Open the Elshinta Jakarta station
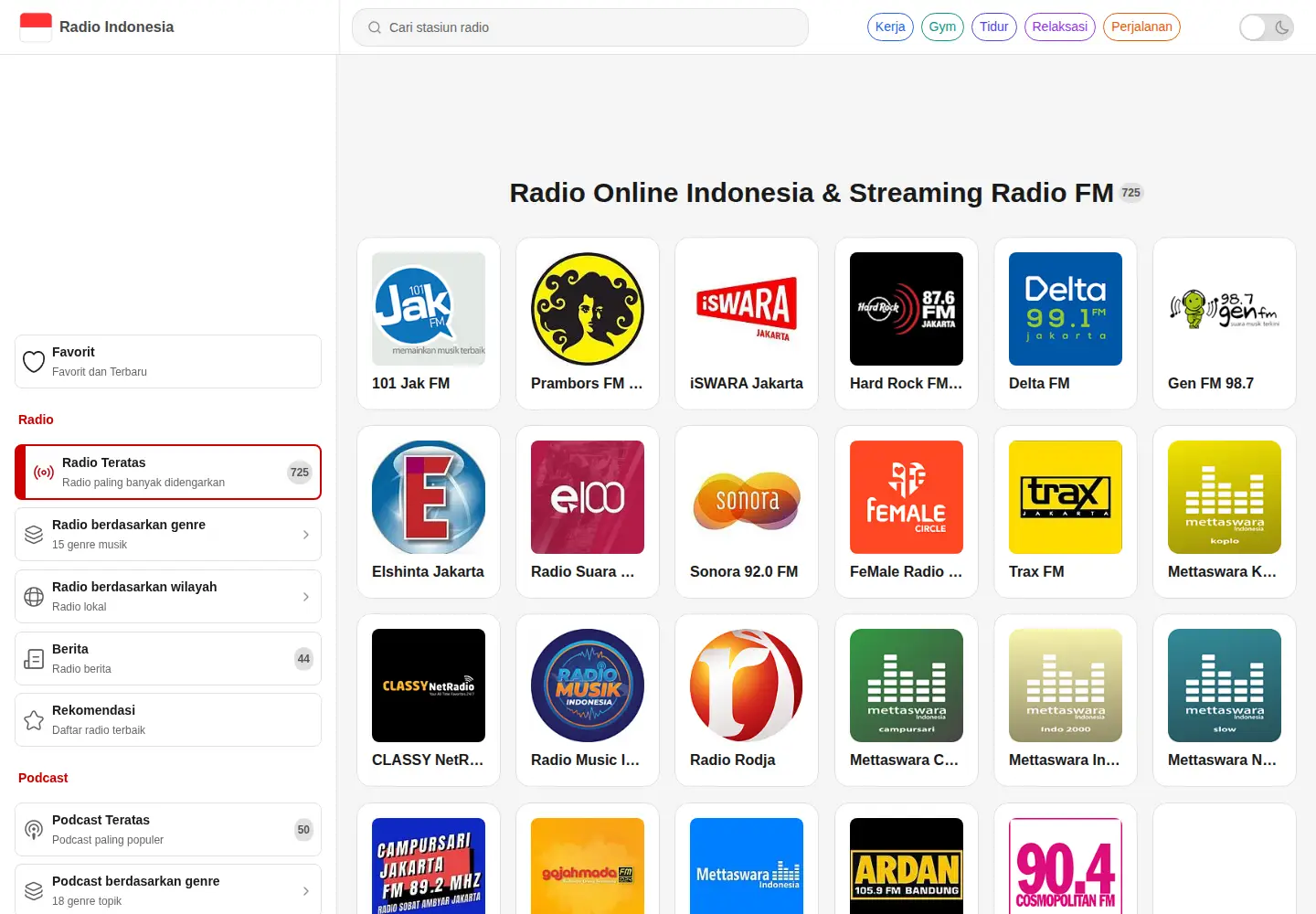Screen dimensions: 1316x914 [x=429, y=512]
